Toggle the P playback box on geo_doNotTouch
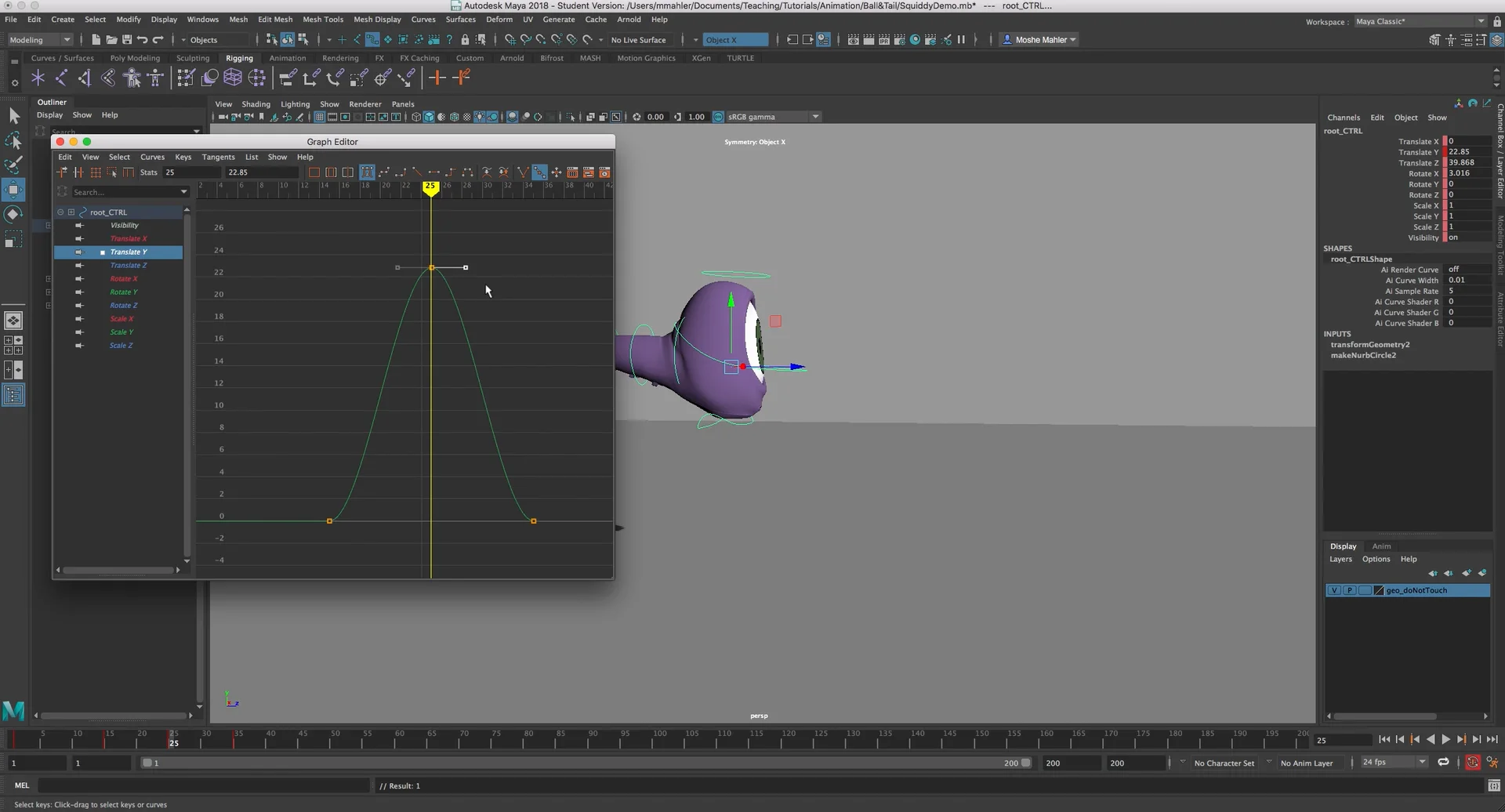The width and height of the screenshot is (1505, 812). pyautogui.click(x=1349, y=590)
